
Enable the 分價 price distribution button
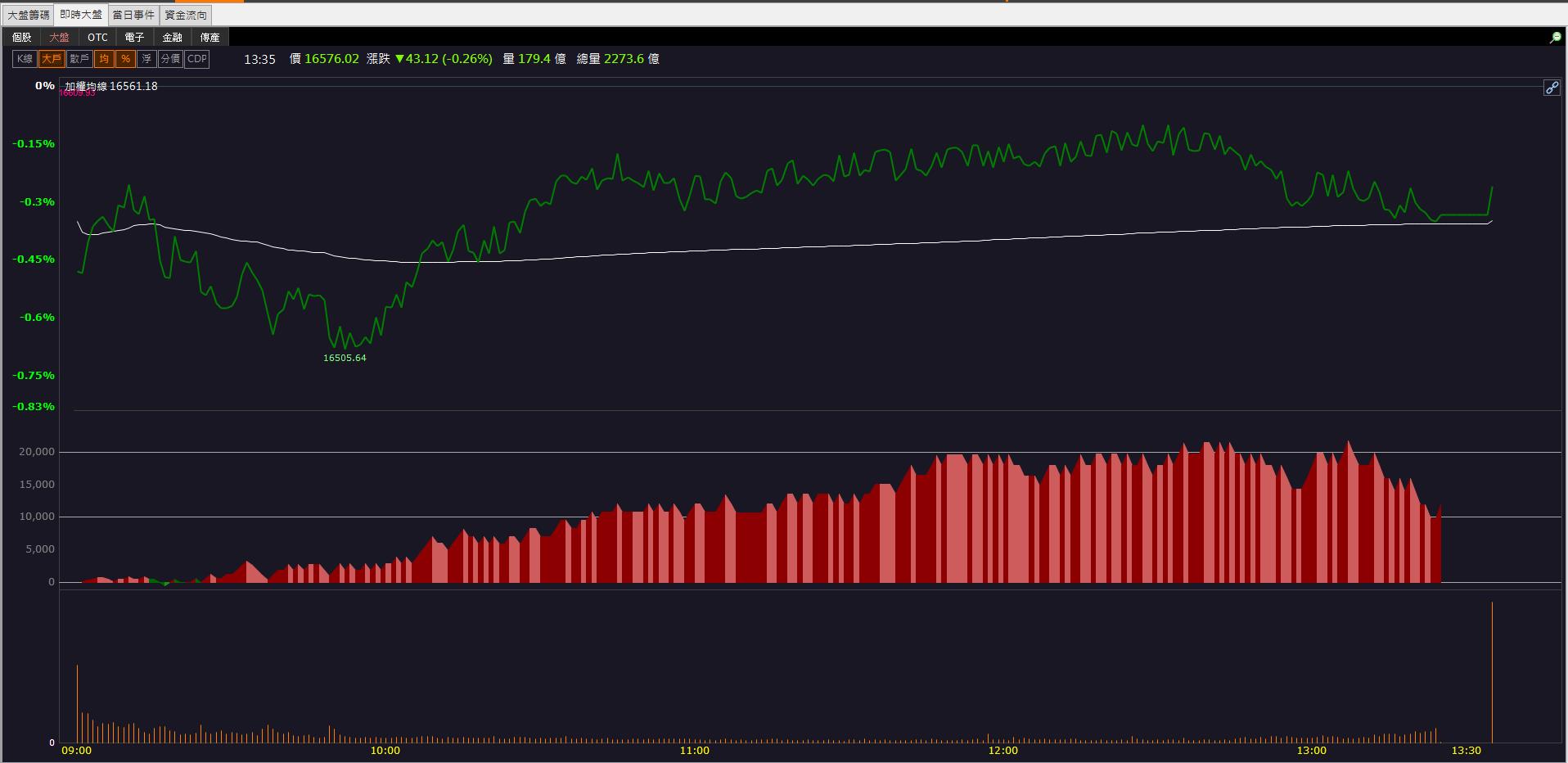(170, 59)
